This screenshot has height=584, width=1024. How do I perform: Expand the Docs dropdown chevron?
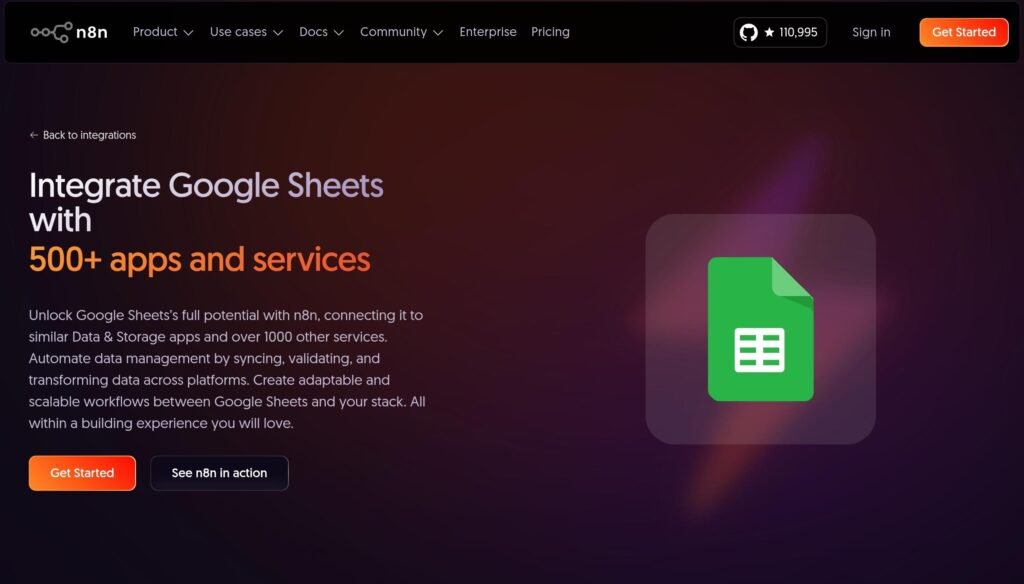click(339, 33)
